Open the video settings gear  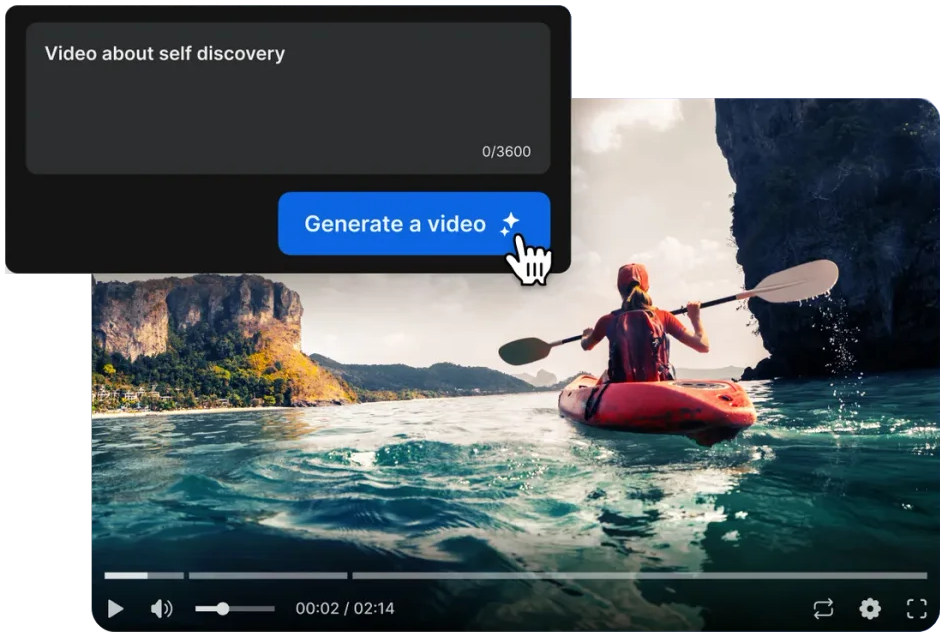tap(870, 608)
